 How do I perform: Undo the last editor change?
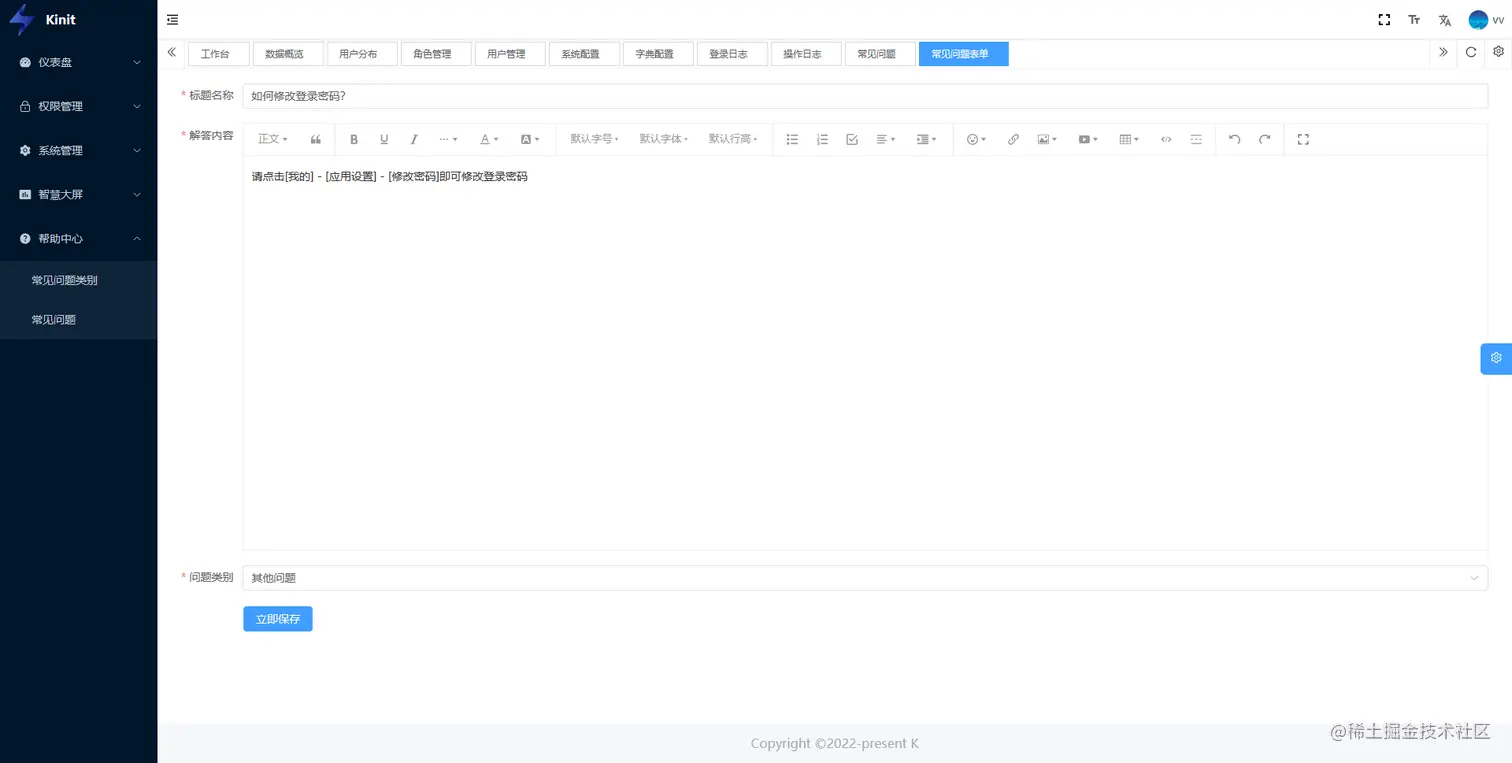1234,139
